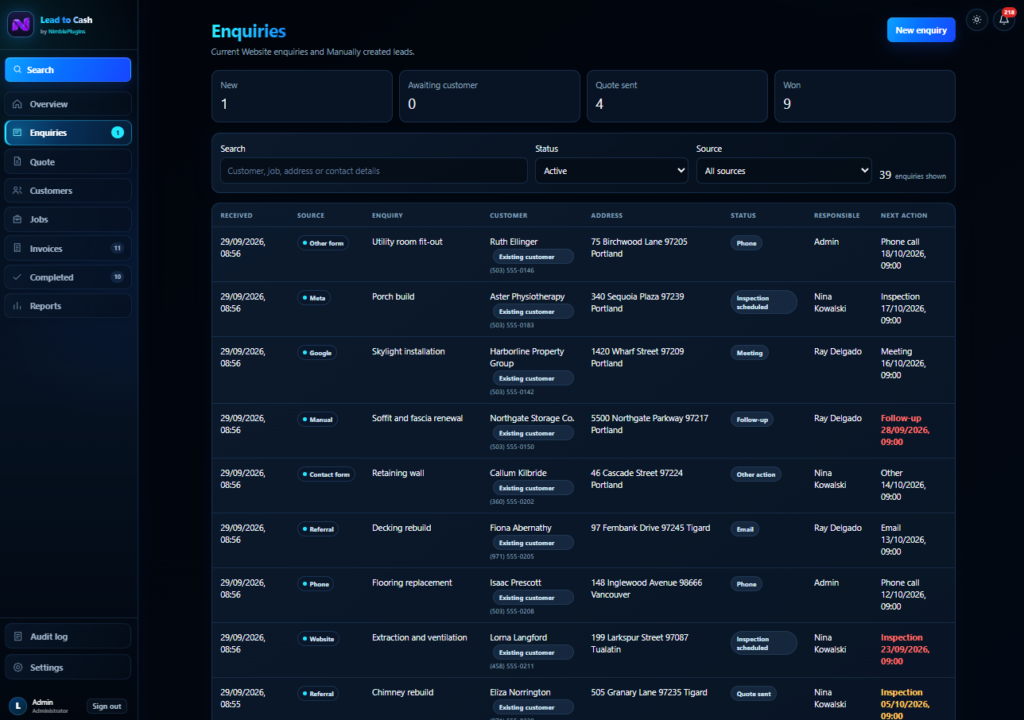Viewport: 1024px width, 720px height.
Task: Open the Customers menu item
Action: [x=68, y=190]
